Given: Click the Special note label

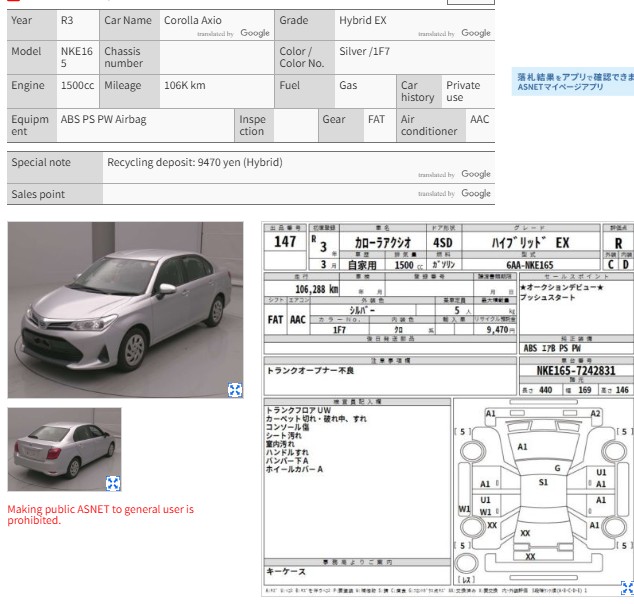Looking at the screenshot, I should [41, 162].
